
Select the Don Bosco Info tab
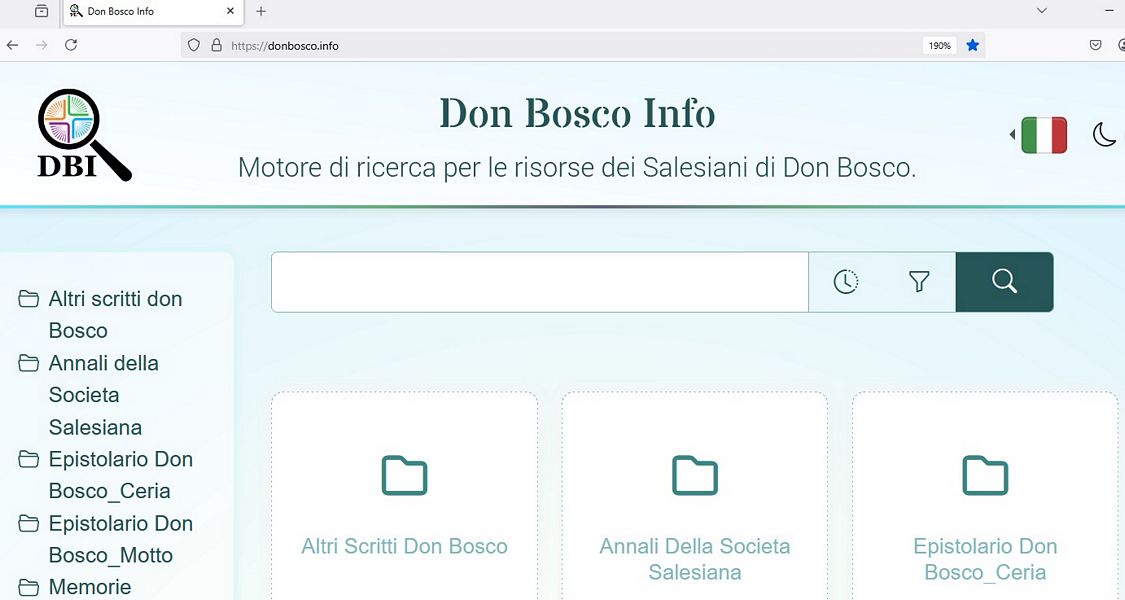153,11
